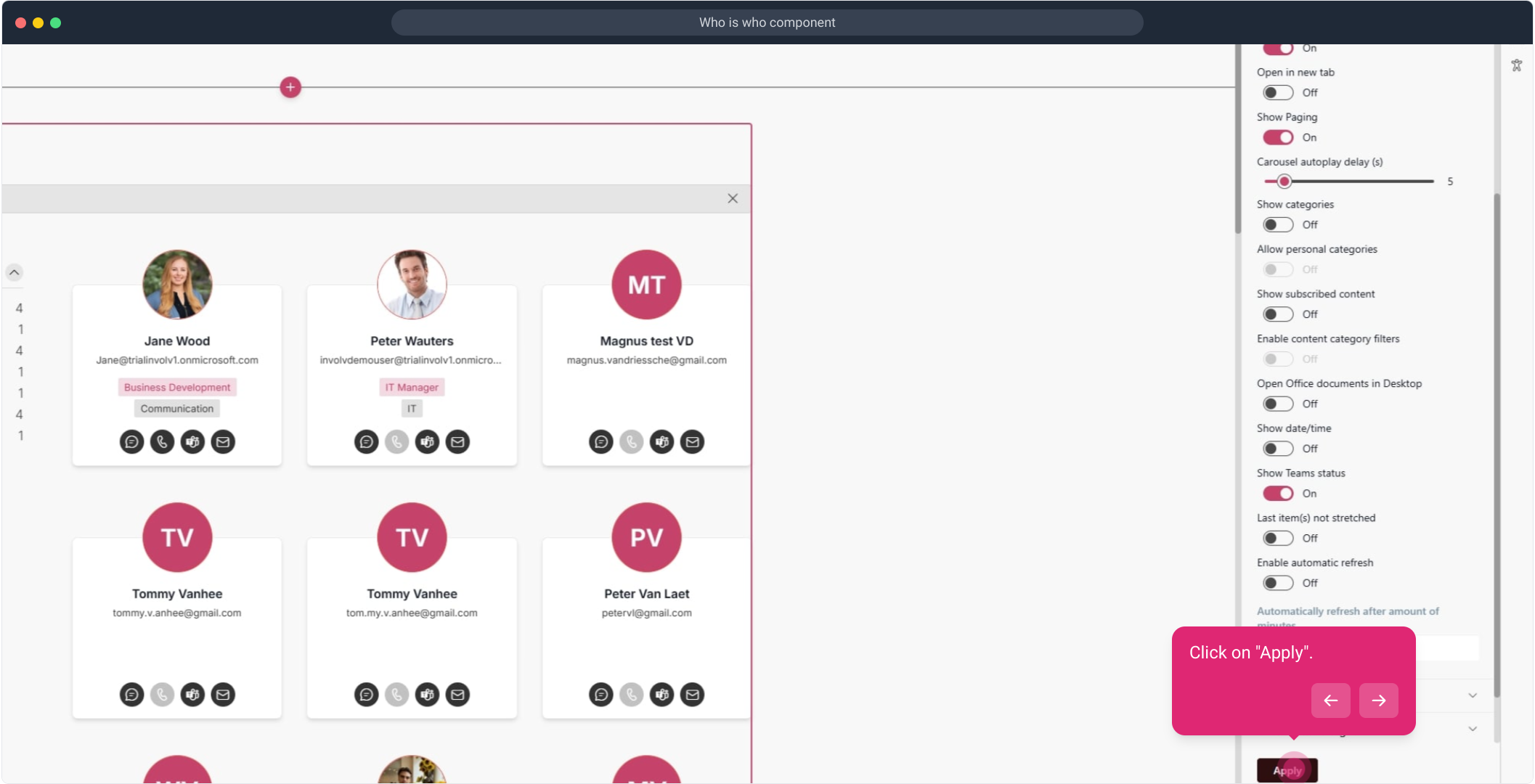Image resolution: width=1535 pixels, height=784 pixels.
Task: Toggle Open Office documents in Desktop
Action: tap(1278, 404)
